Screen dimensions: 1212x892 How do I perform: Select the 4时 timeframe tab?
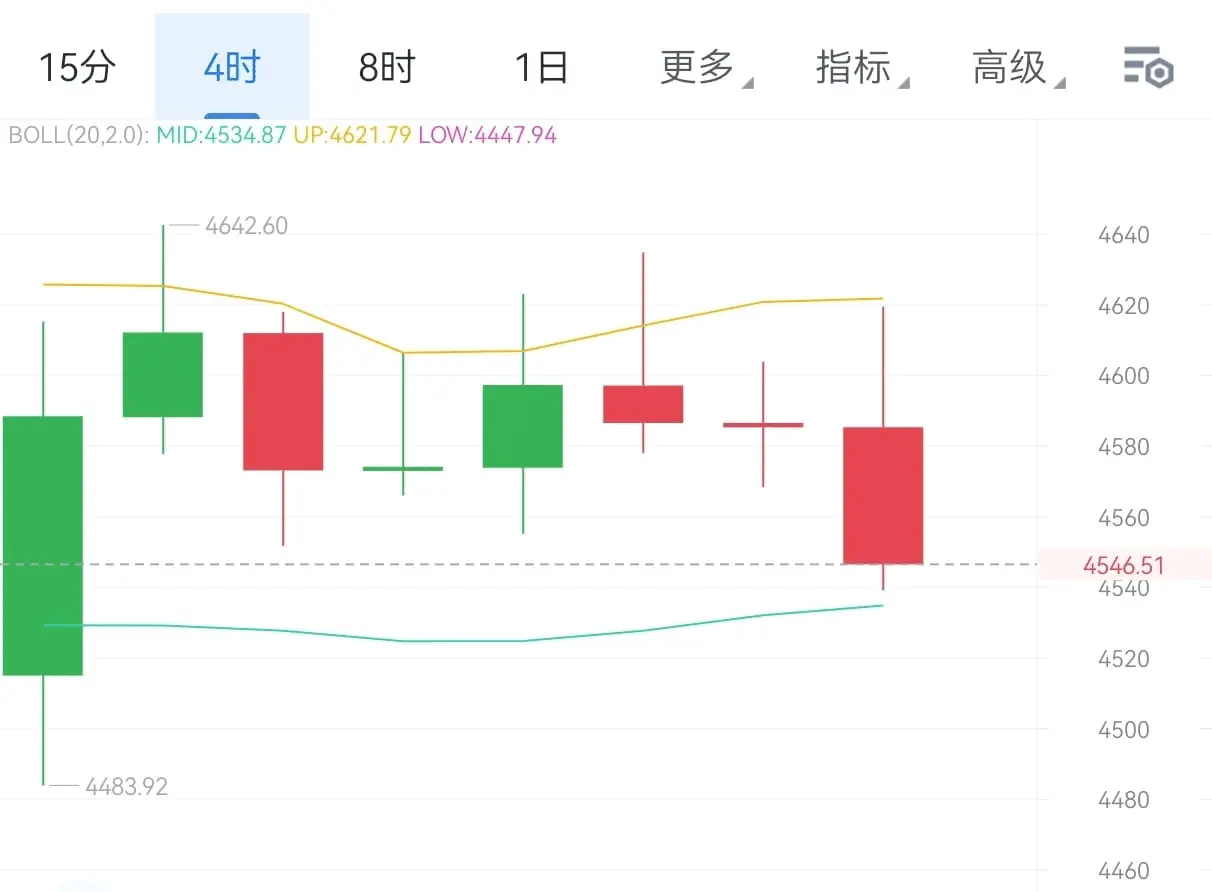point(232,68)
